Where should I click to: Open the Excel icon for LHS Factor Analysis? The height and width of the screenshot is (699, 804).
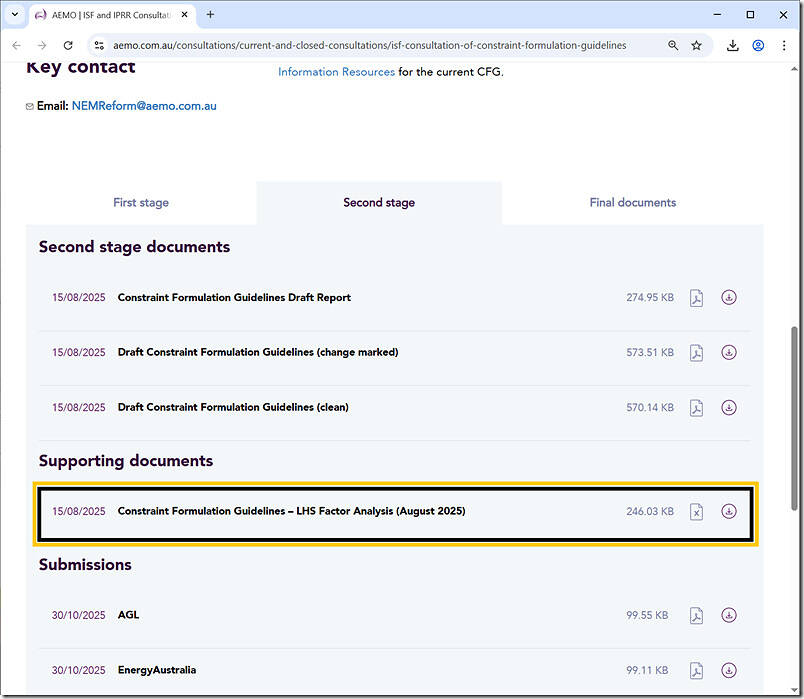696,511
